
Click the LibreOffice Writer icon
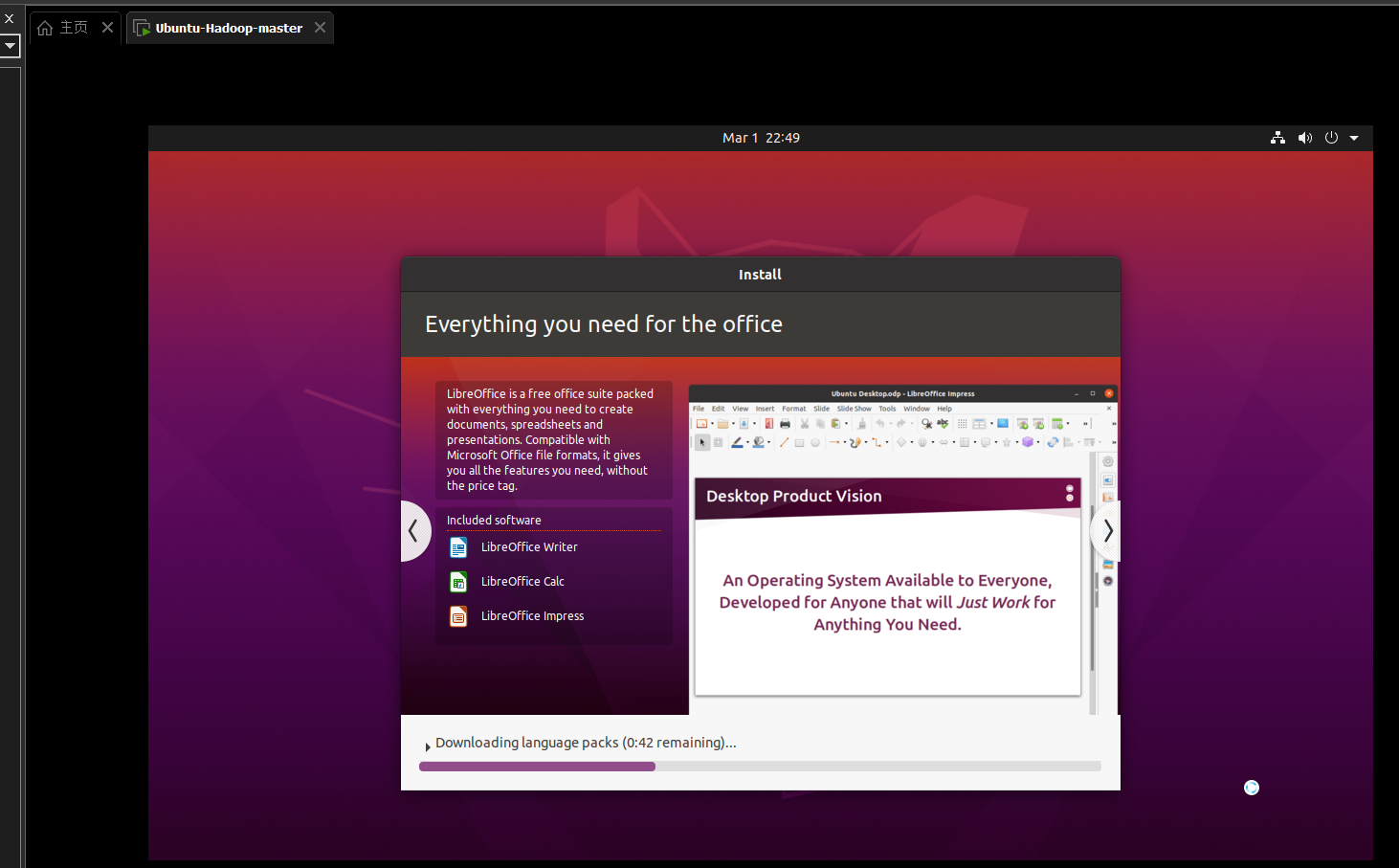tap(458, 547)
